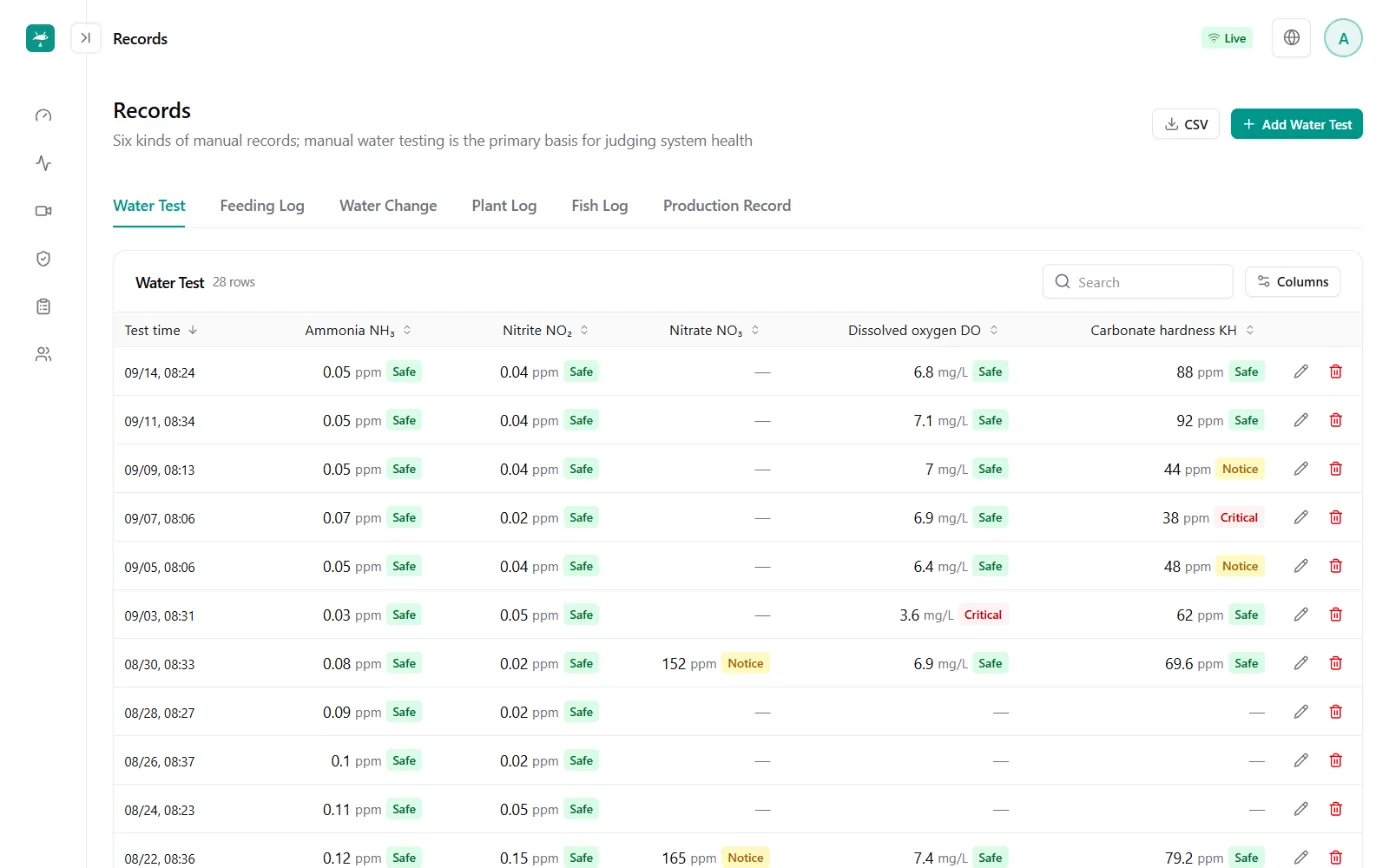The width and height of the screenshot is (1388, 868).
Task: Open the language globe button
Action: coord(1291,38)
